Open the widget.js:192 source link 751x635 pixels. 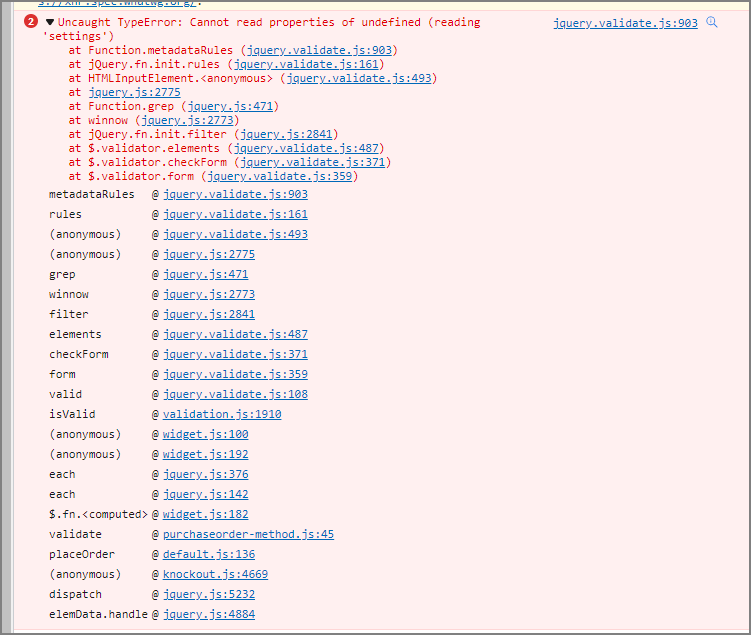coord(205,454)
